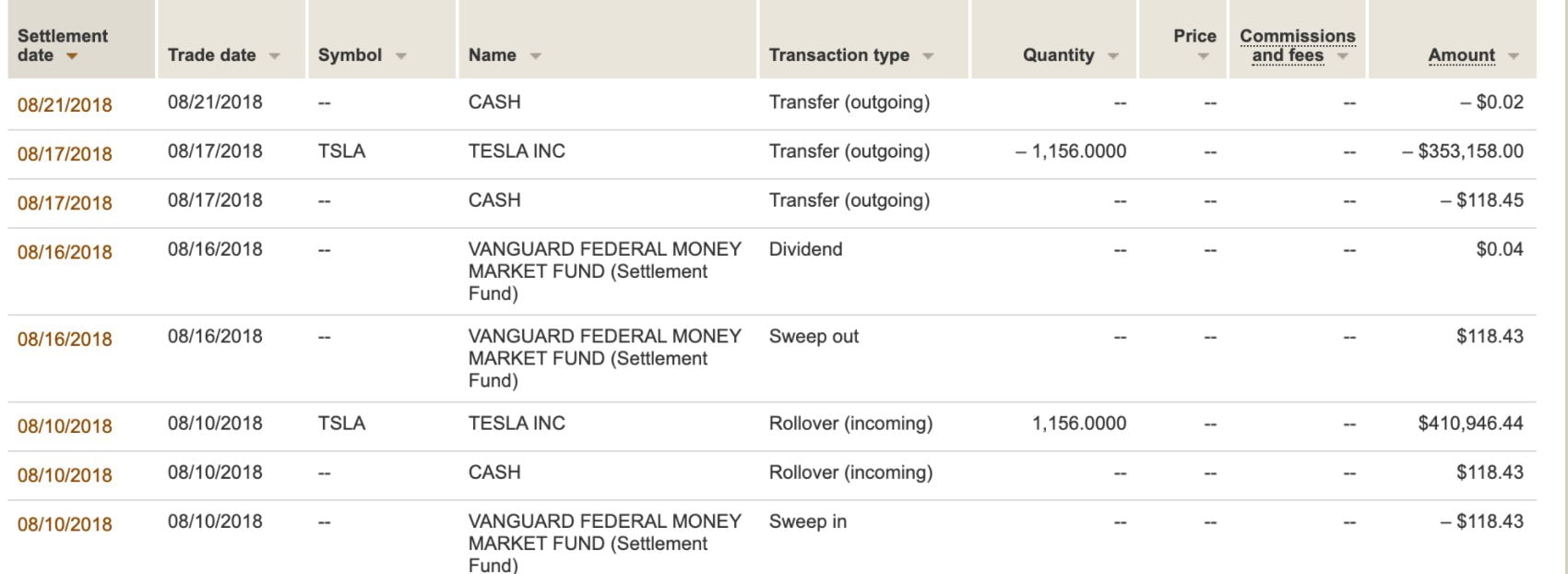Click the Commissions and fees header
The height and width of the screenshot is (574, 1568).
tap(1297, 45)
